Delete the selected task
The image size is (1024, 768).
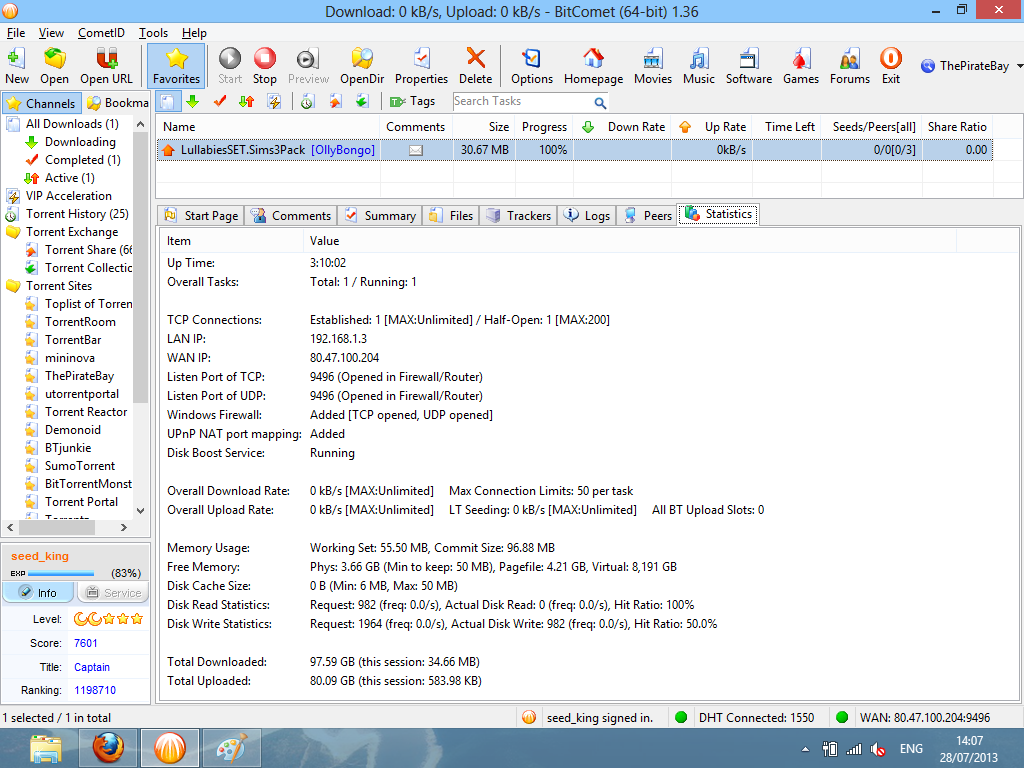475,65
